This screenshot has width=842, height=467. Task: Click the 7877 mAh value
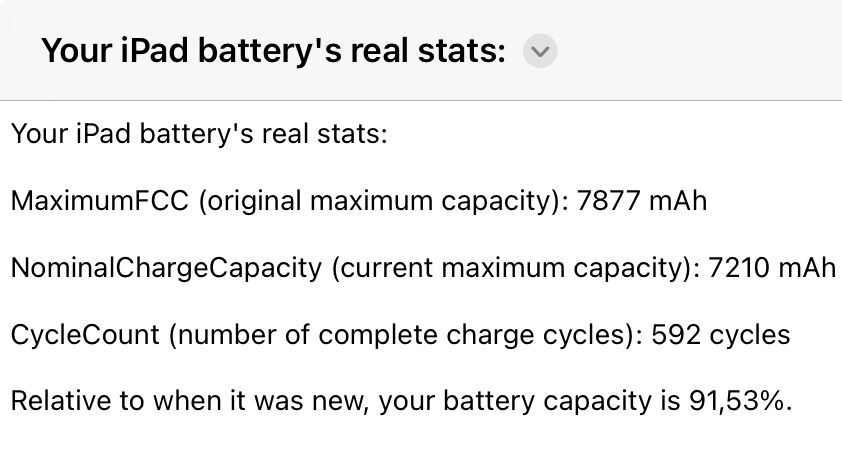tap(642, 201)
